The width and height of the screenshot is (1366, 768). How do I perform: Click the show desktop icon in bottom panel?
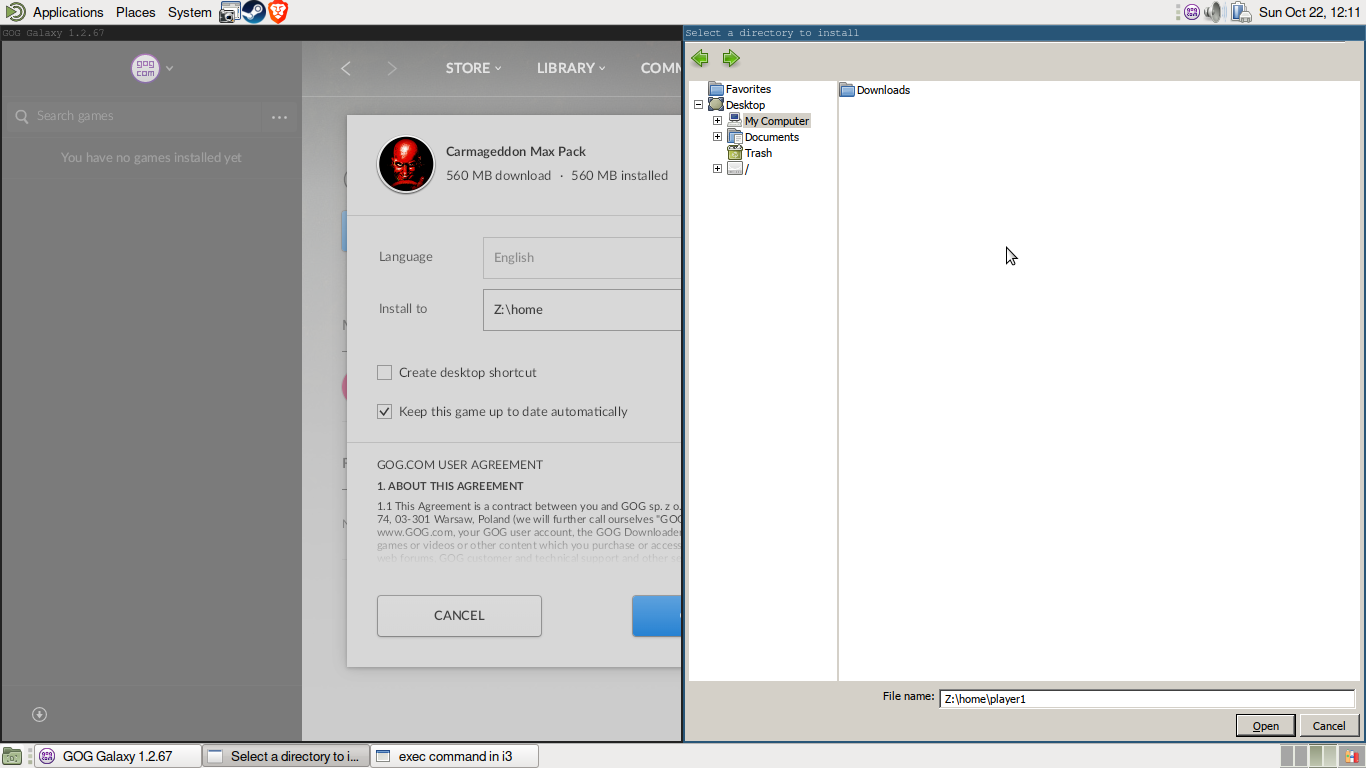(x=12, y=756)
